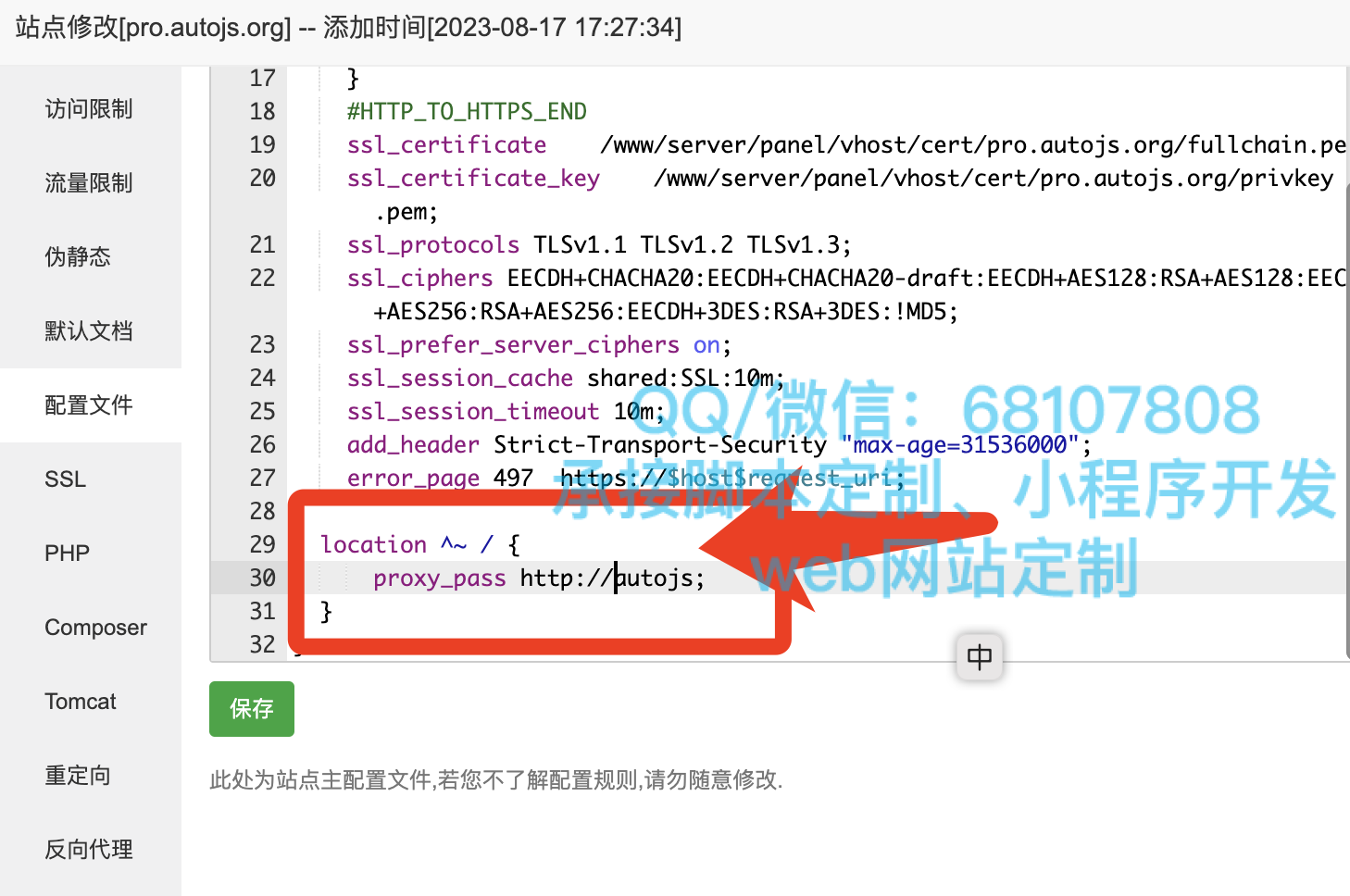This screenshot has height=896, width=1350.
Task: Open the 默认文档 default document settings
Action: 89,330
